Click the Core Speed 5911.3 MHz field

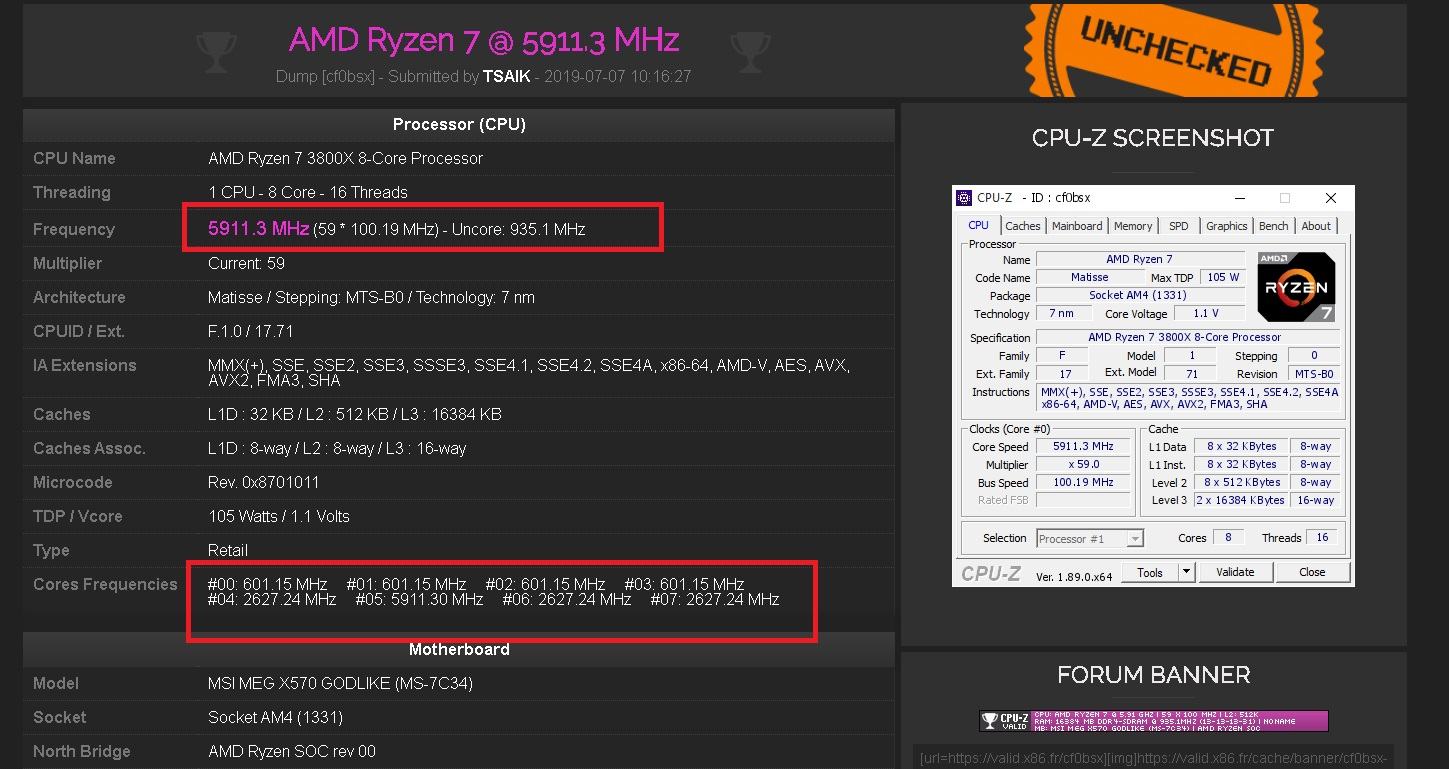tap(1083, 447)
